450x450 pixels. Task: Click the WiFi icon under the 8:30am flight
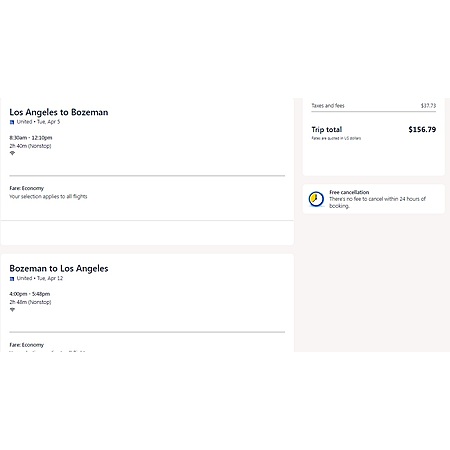[12, 153]
